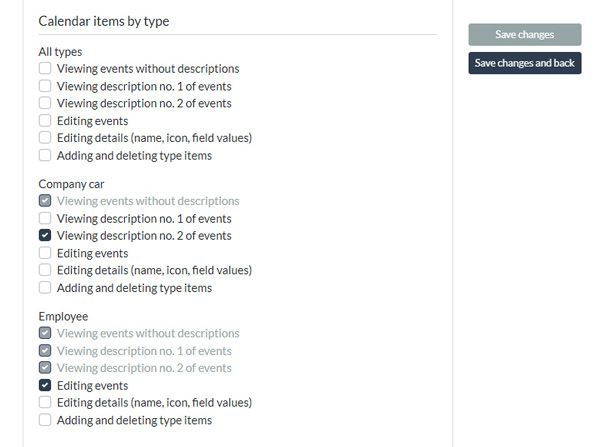Viewport: 615px width, 447px height.
Task: Tick Company car Editing details checkbox
Action: click(x=45, y=270)
